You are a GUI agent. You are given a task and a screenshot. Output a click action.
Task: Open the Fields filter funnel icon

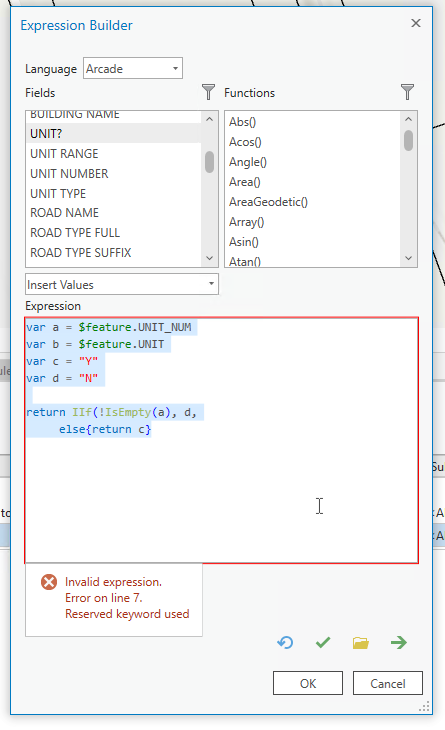point(208,92)
